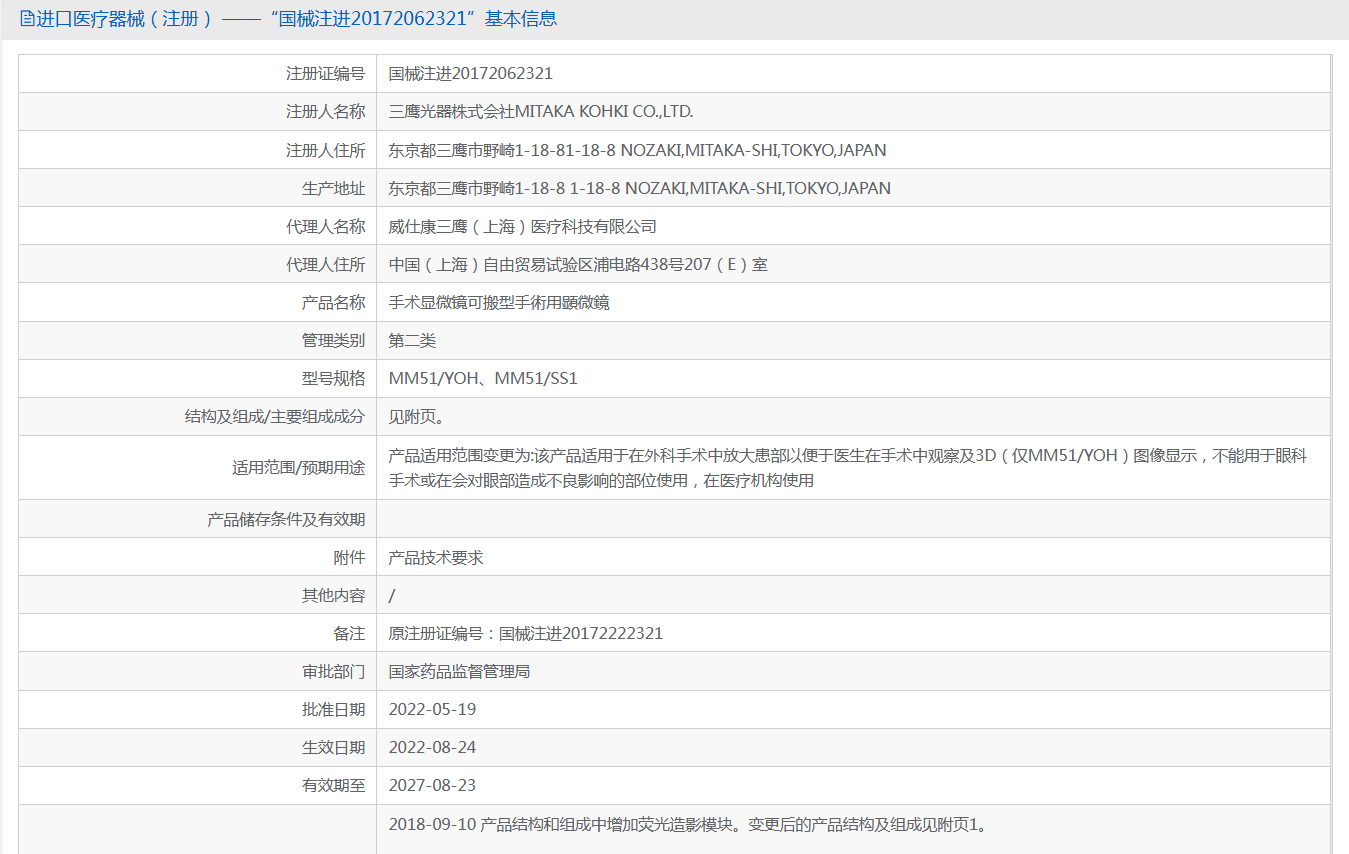Select the 其他内容 label

[334, 595]
